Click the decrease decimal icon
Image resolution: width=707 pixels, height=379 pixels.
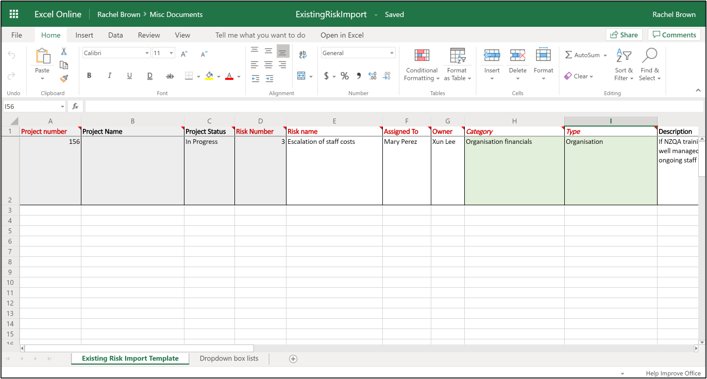(386, 76)
